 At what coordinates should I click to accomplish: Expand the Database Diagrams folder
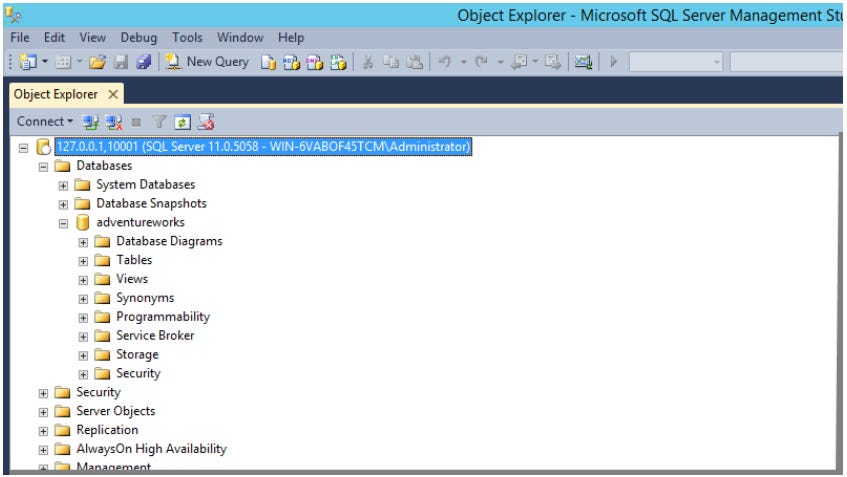pos(83,243)
